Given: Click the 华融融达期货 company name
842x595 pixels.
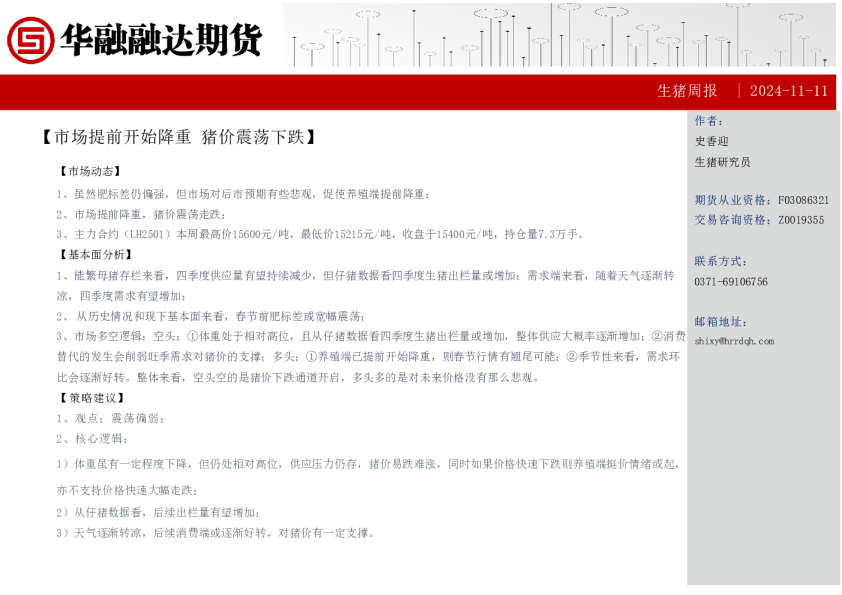Looking at the screenshot, I should point(161,39).
